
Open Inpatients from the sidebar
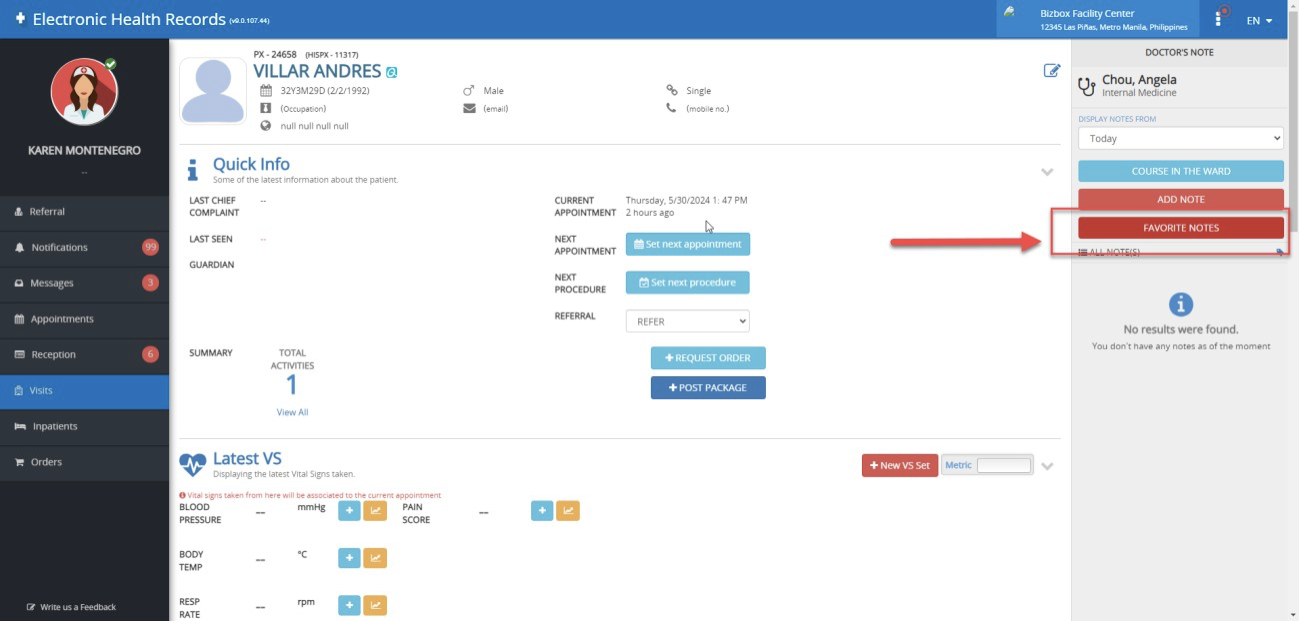click(x=55, y=426)
